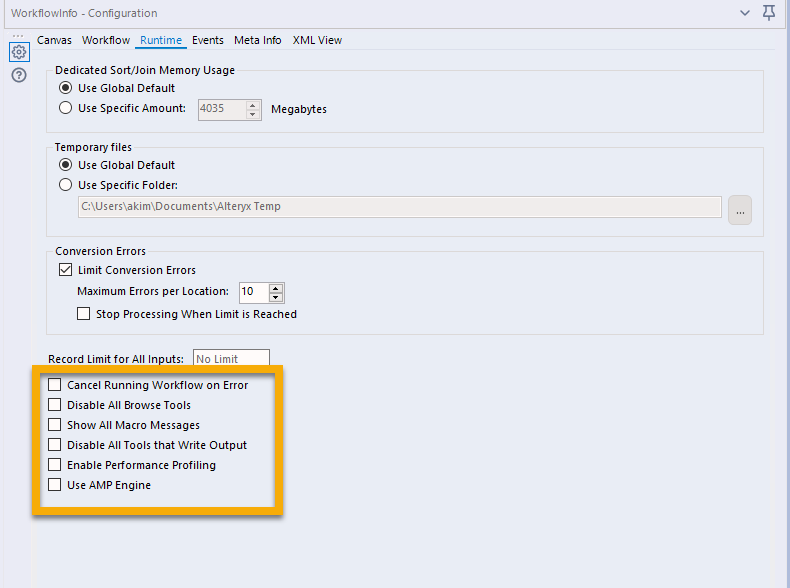Decrease the megabytes amount spinner
Viewport: 790px width, 588px height.
point(253,114)
